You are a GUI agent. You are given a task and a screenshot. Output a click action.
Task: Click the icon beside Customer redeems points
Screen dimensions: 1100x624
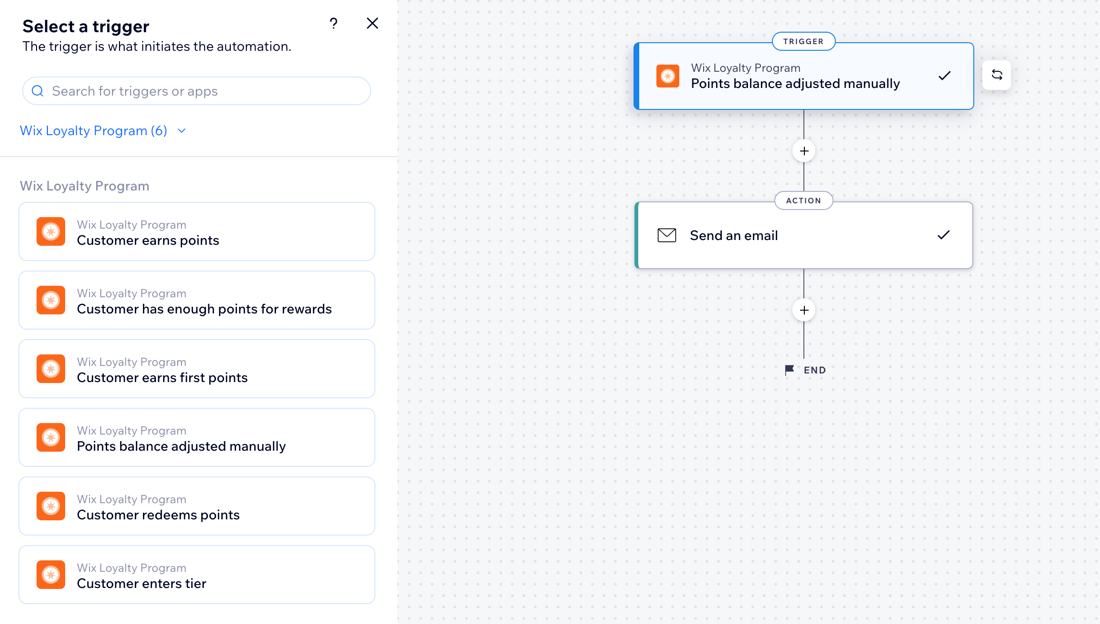[51, 507]
